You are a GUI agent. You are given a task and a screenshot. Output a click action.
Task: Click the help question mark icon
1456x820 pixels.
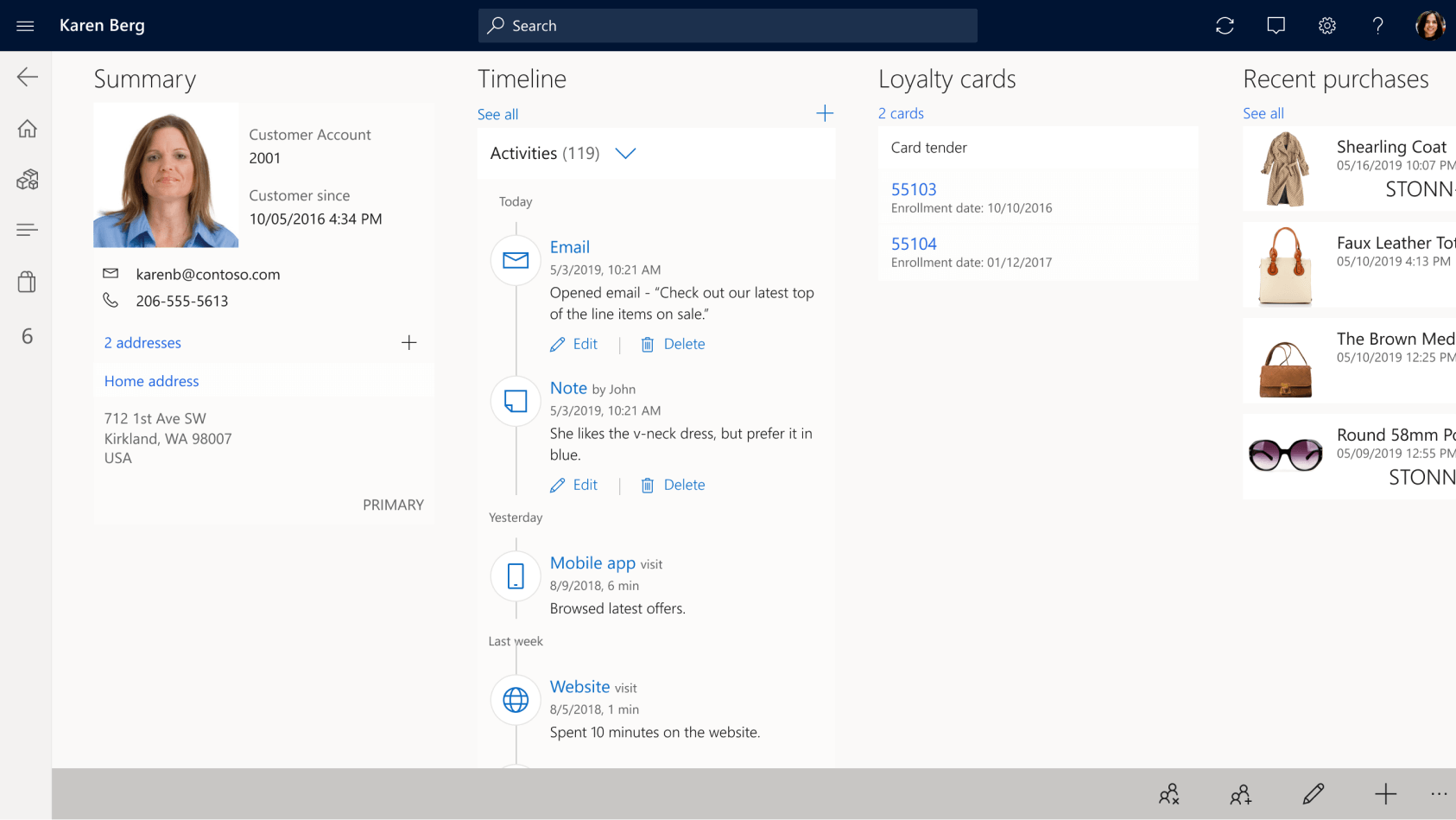click(x=1378, y=26)
